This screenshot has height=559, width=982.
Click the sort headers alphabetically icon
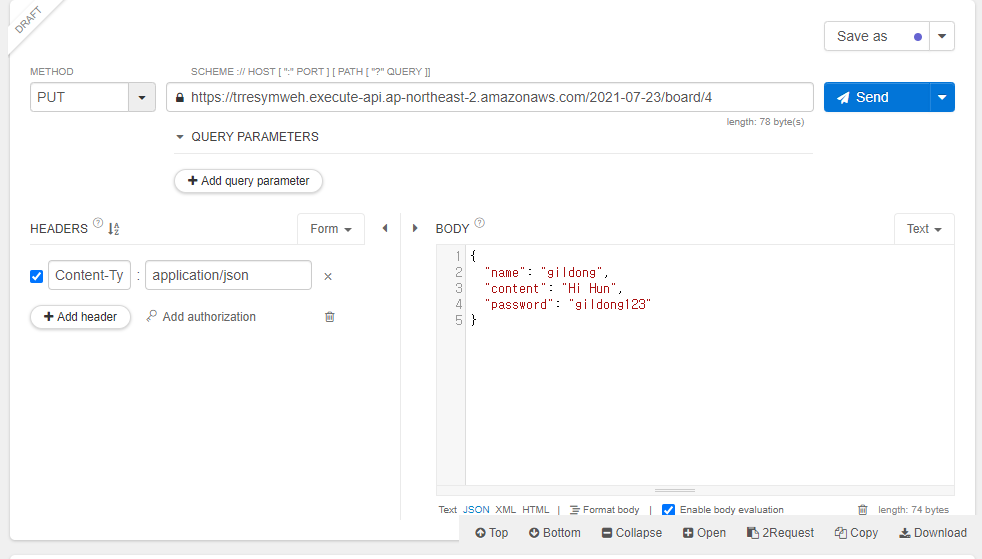113,229
